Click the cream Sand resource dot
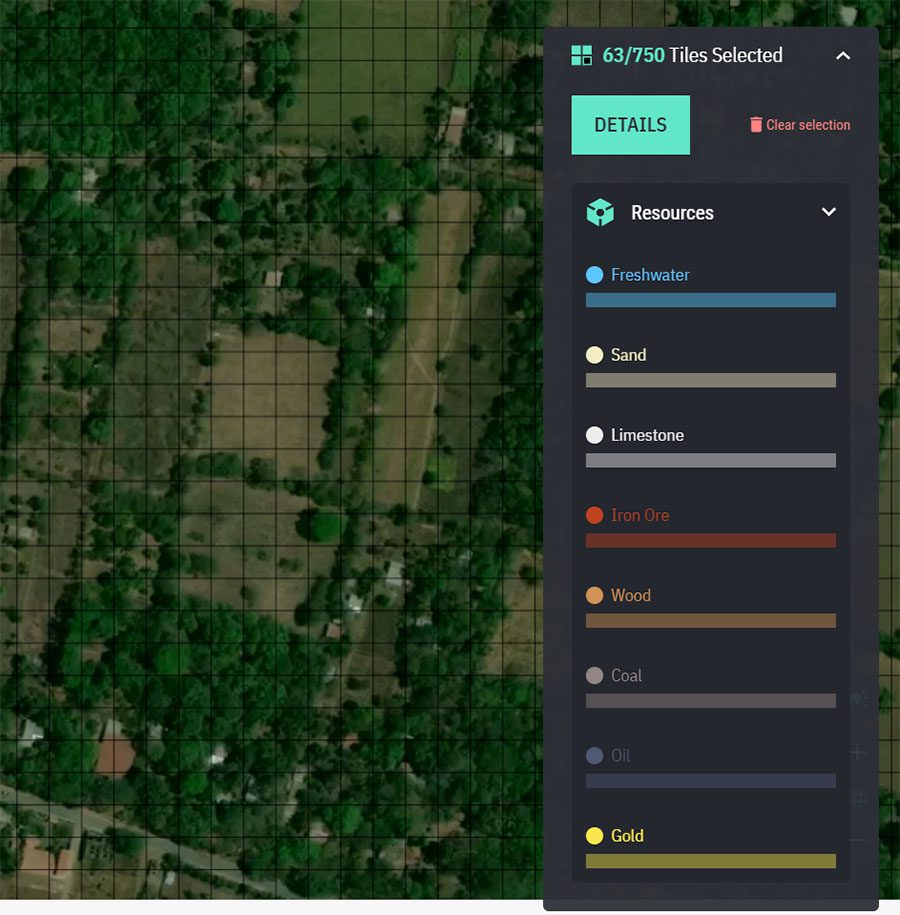Viewport: 900px width, 915px height. (x=594, y=355)
